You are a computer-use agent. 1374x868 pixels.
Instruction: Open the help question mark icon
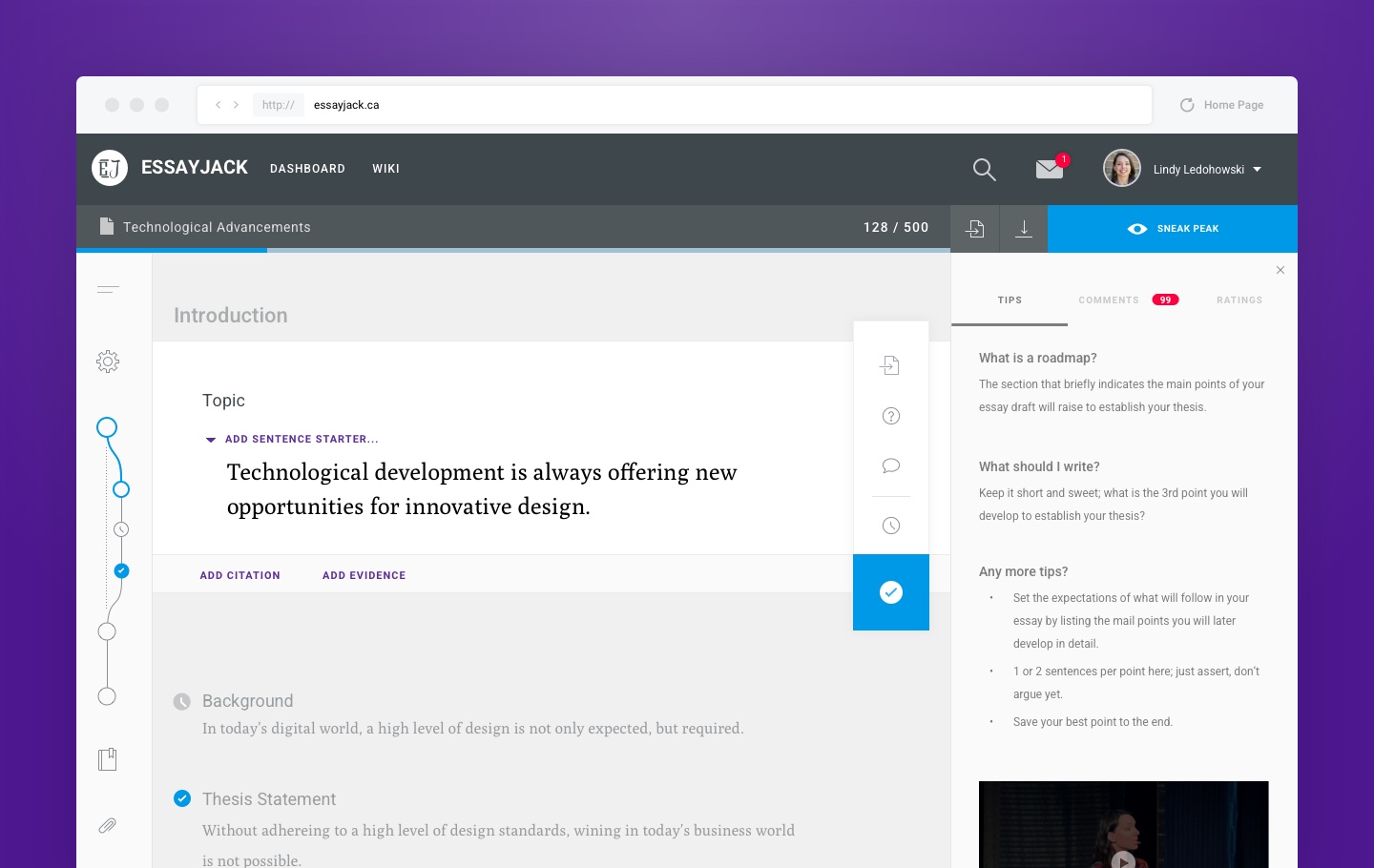coord(890,416)
